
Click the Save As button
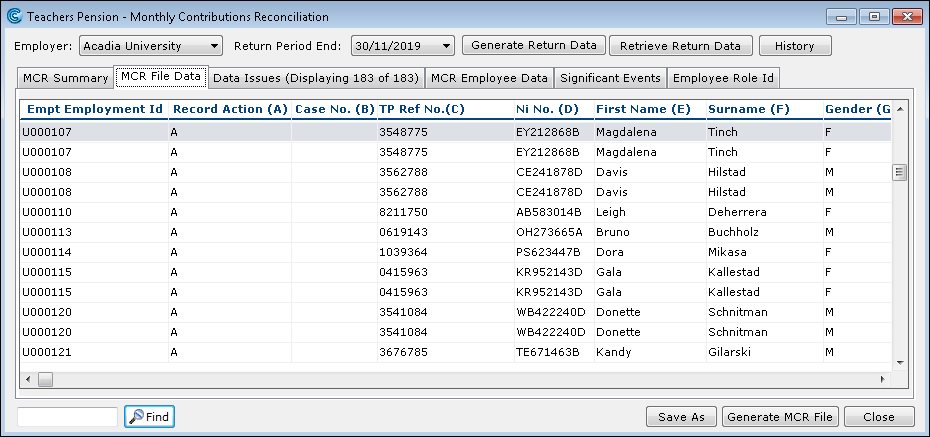(681, 417)
